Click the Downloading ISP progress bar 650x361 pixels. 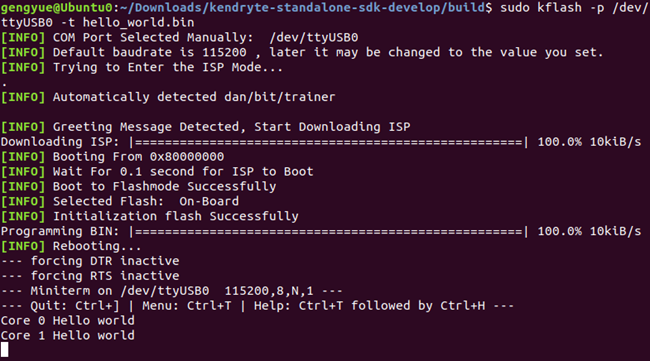click(x=329, y=142)
